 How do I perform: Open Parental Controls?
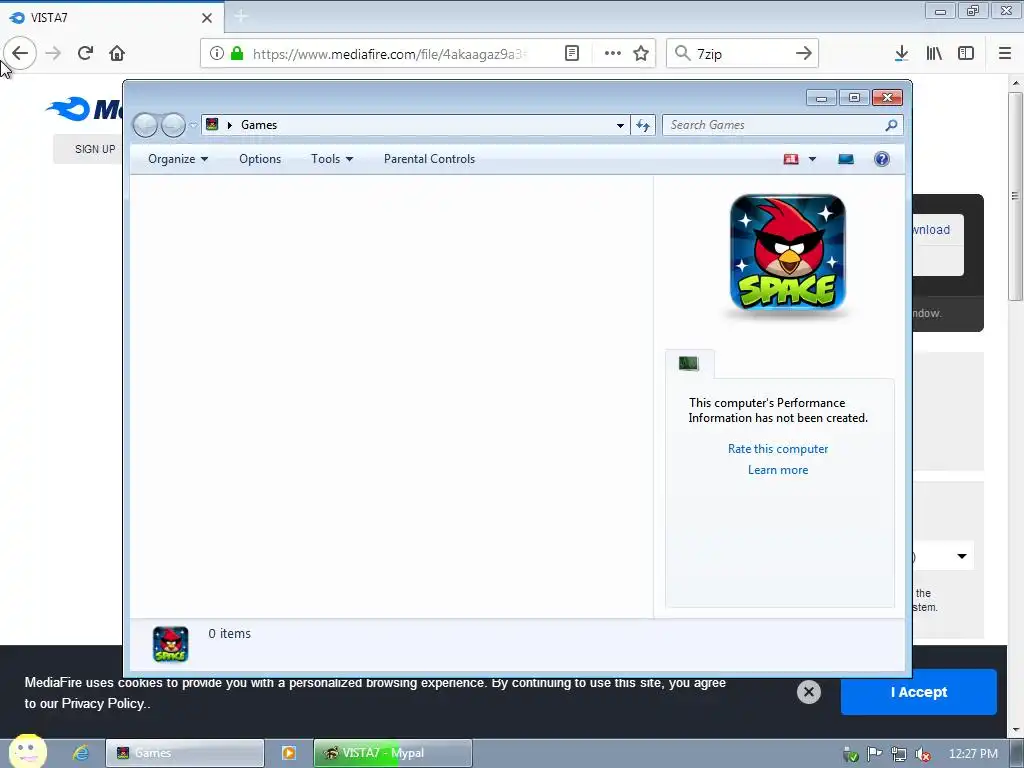pos(429,159)
